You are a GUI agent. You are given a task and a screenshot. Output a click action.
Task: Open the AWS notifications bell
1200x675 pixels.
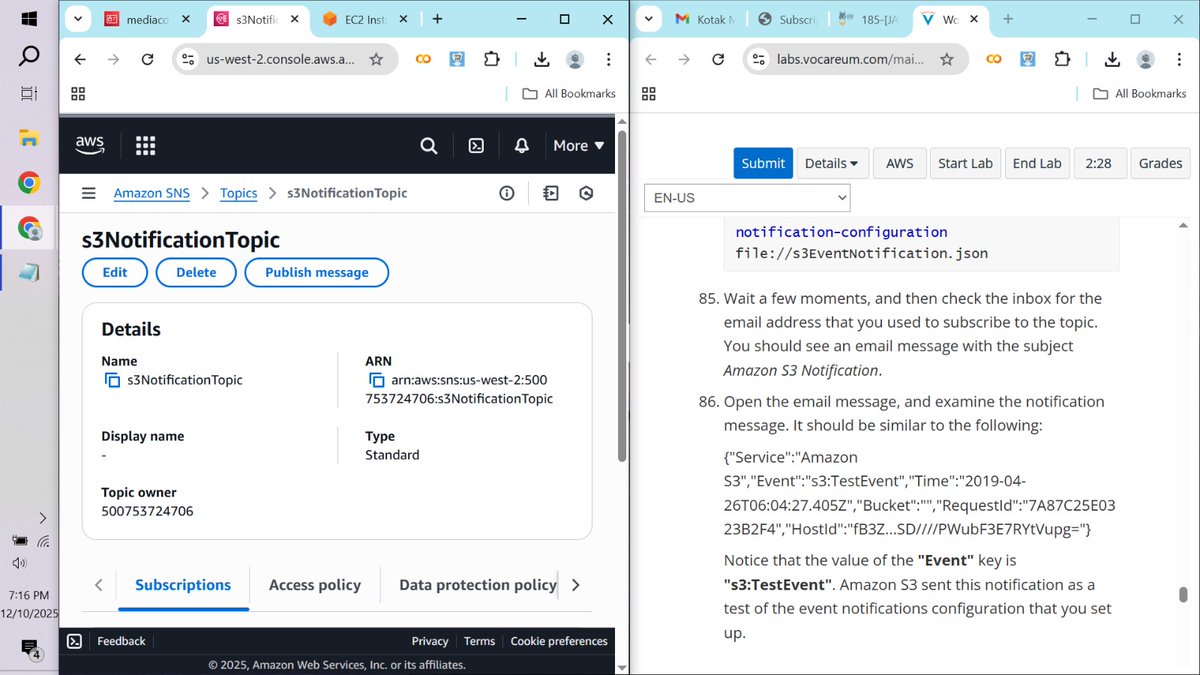[522, 146]
